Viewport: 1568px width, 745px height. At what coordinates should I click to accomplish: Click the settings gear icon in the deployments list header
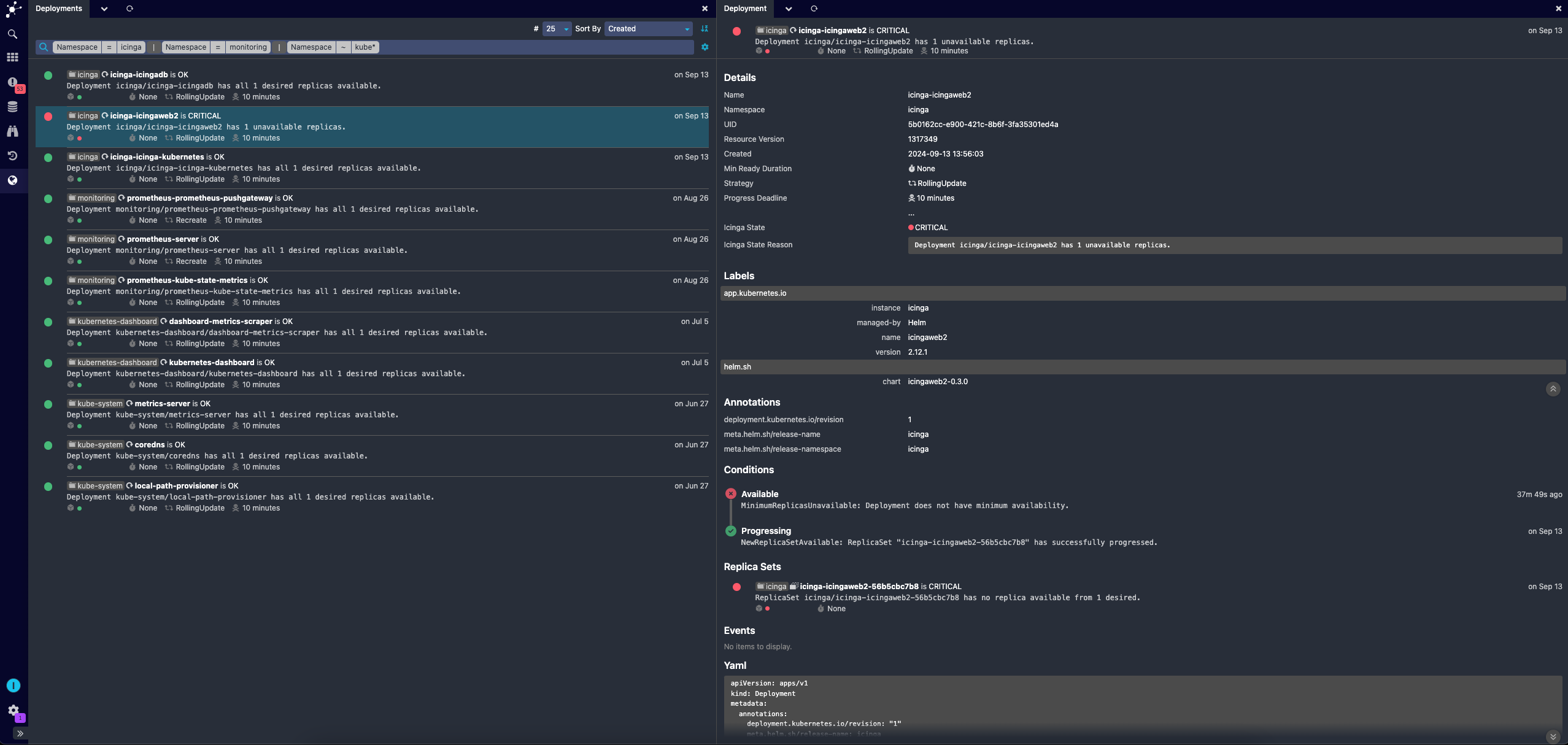tap(705, 47)
